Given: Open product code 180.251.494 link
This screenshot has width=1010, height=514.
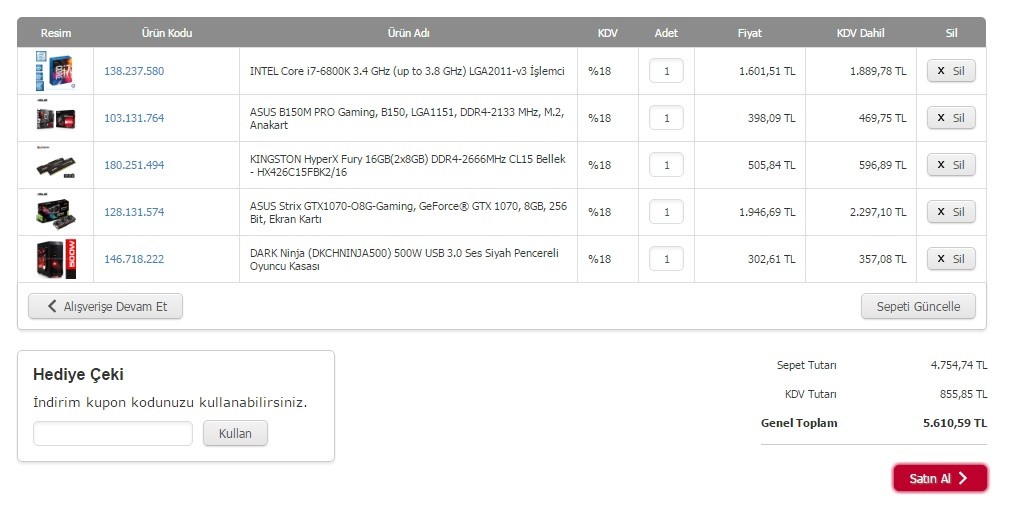Looking at the screenshot, I should 134,165.
